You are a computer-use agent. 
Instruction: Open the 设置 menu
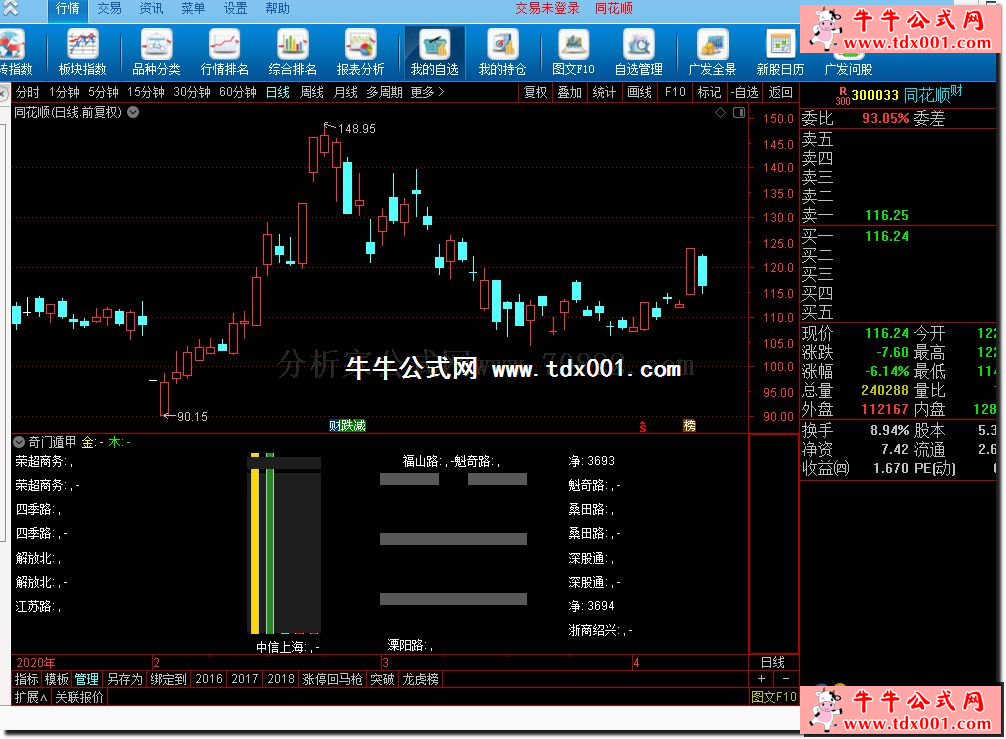pyautogui.click(x=235, y=8)
